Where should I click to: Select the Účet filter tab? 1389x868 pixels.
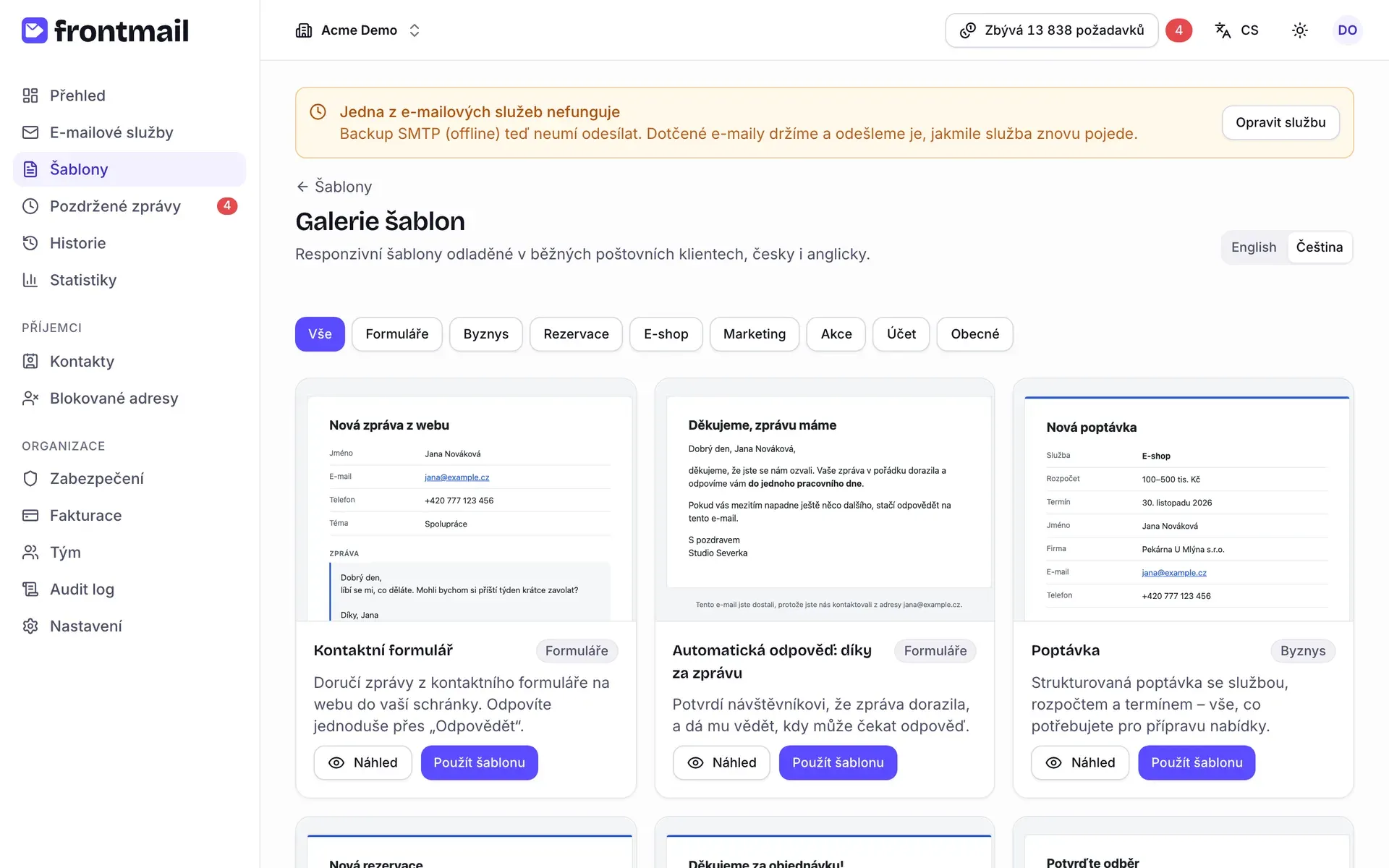(x=901, y=334)
